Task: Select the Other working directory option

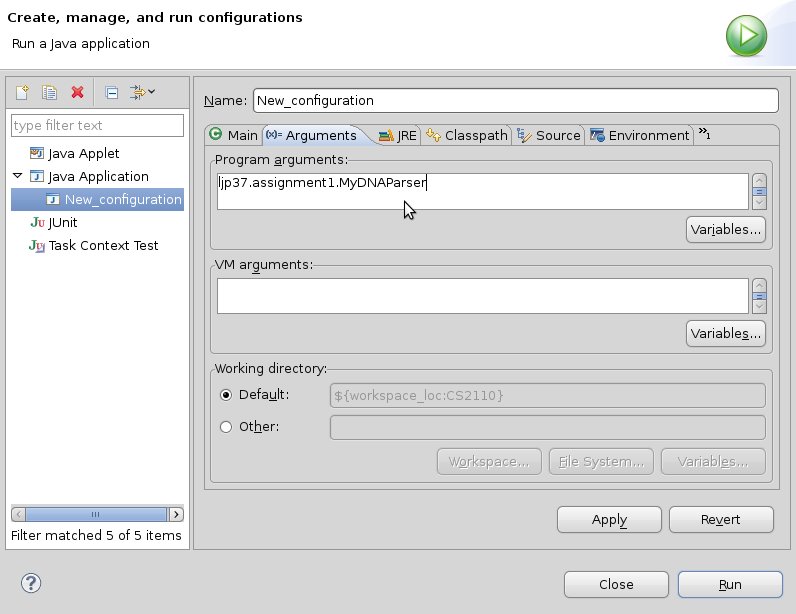Action: [226, 427]
